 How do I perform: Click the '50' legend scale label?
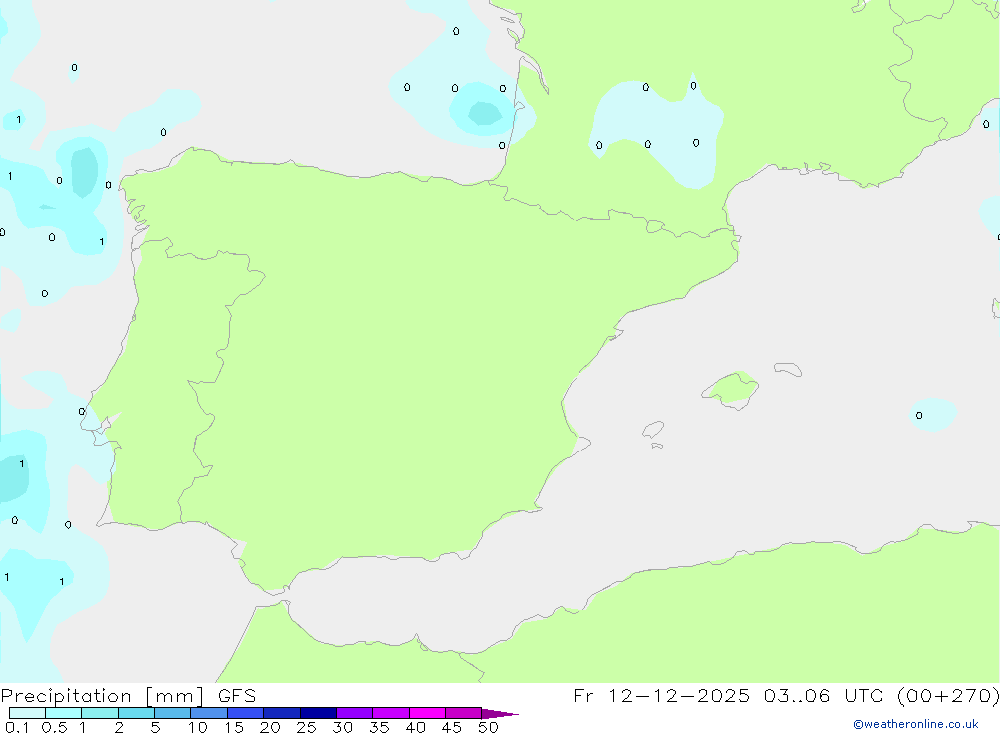(488, 727)
